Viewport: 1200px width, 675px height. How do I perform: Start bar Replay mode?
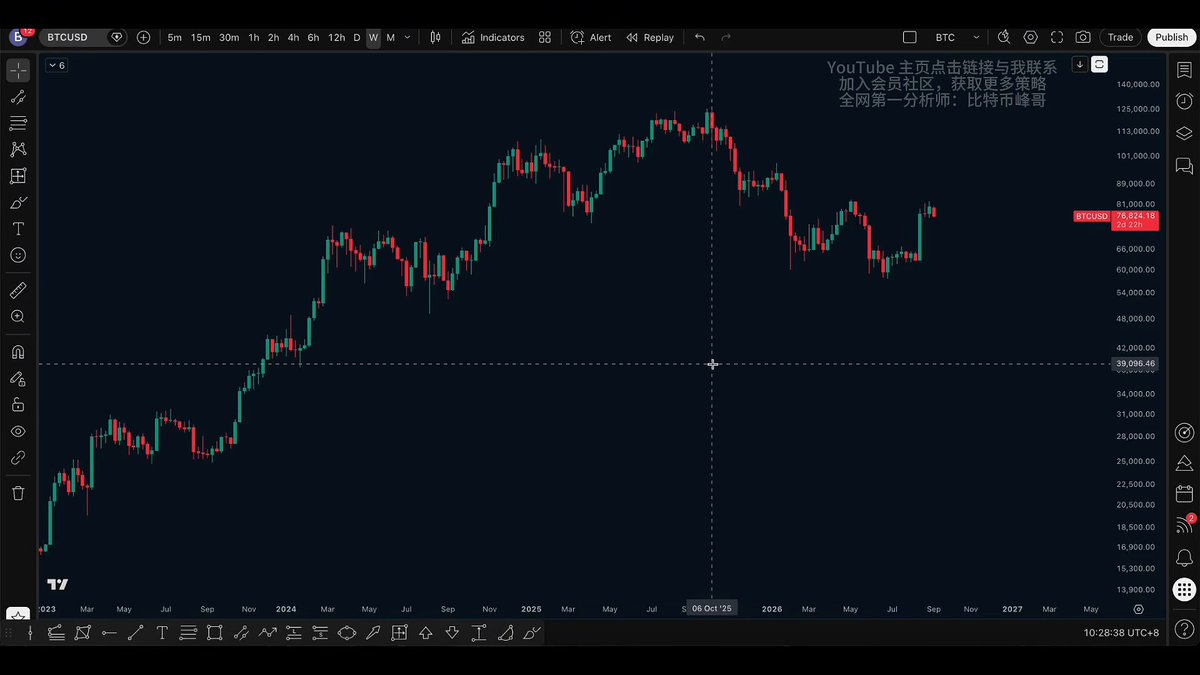coord(650,37)
